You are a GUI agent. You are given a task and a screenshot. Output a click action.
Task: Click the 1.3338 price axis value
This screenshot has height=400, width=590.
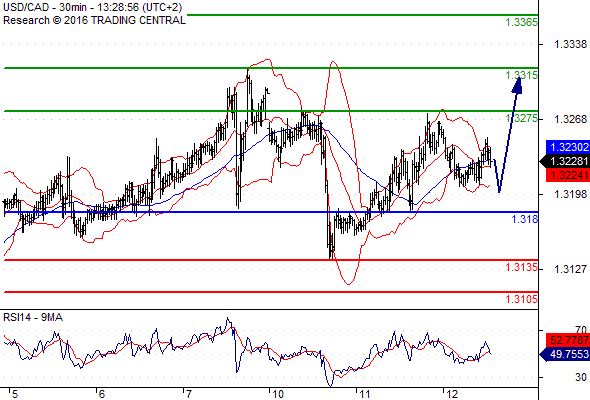[570, 44]
